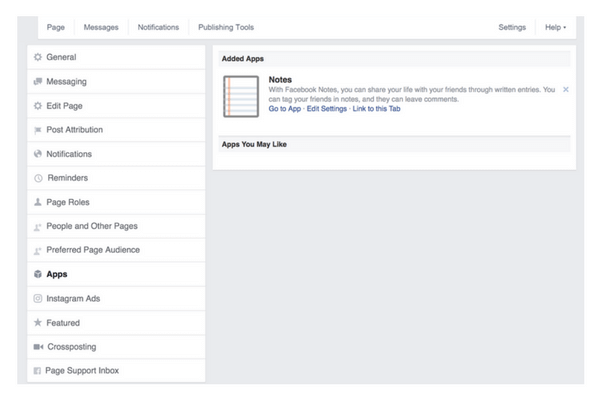Click the Messaging chat bubbles icon
Image resolution: width=600 pixels, height=400 pixels.
[x=38, y=81]
